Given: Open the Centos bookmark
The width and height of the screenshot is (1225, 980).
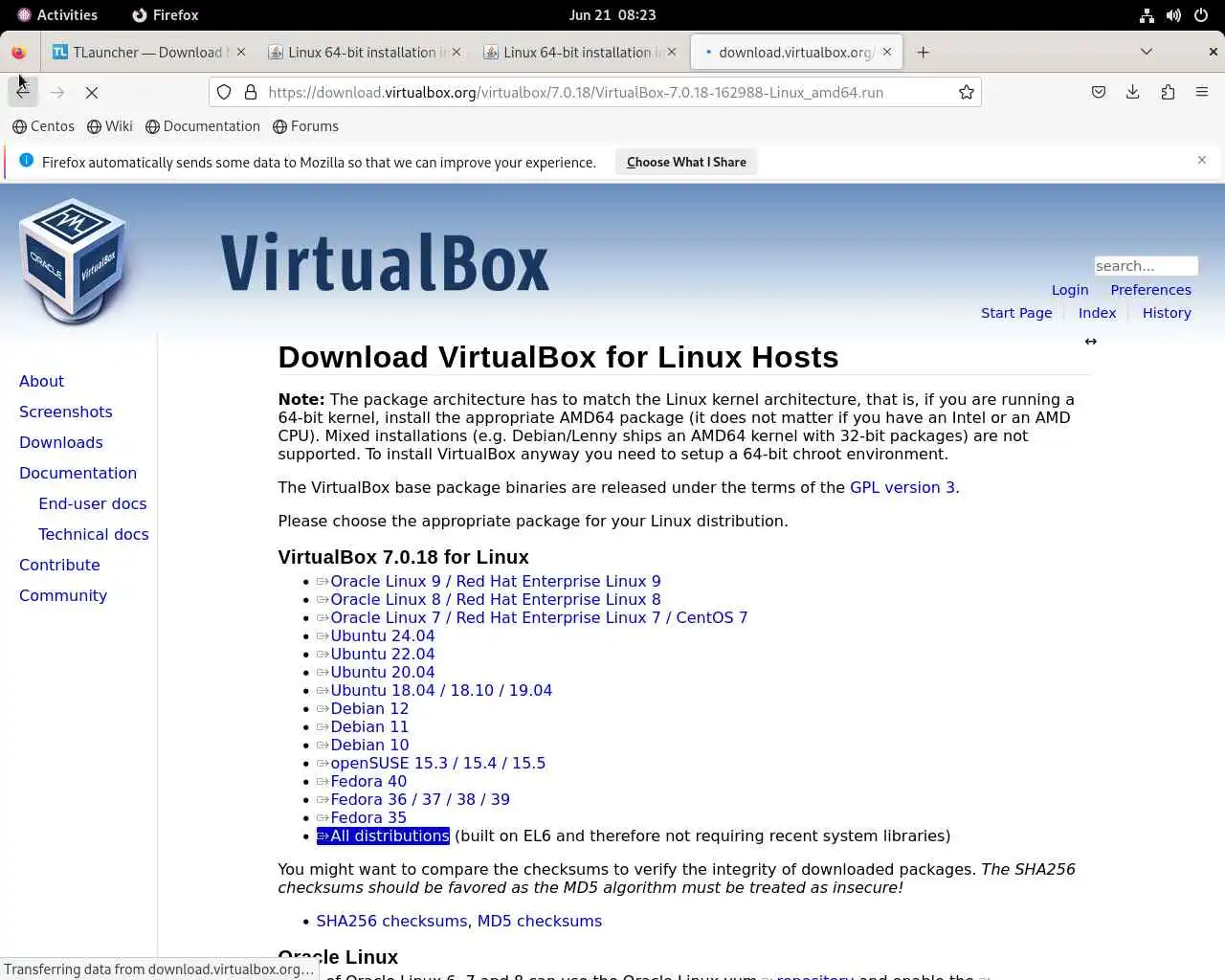Looking at the screenshot, I should pos(43,126).
